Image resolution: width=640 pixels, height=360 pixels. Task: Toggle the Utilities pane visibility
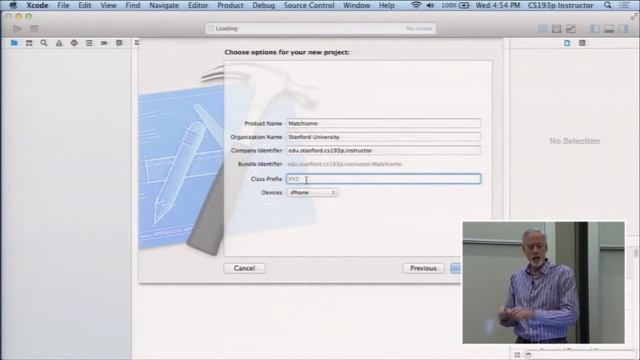pyautogui.click(x=623, y=29)
